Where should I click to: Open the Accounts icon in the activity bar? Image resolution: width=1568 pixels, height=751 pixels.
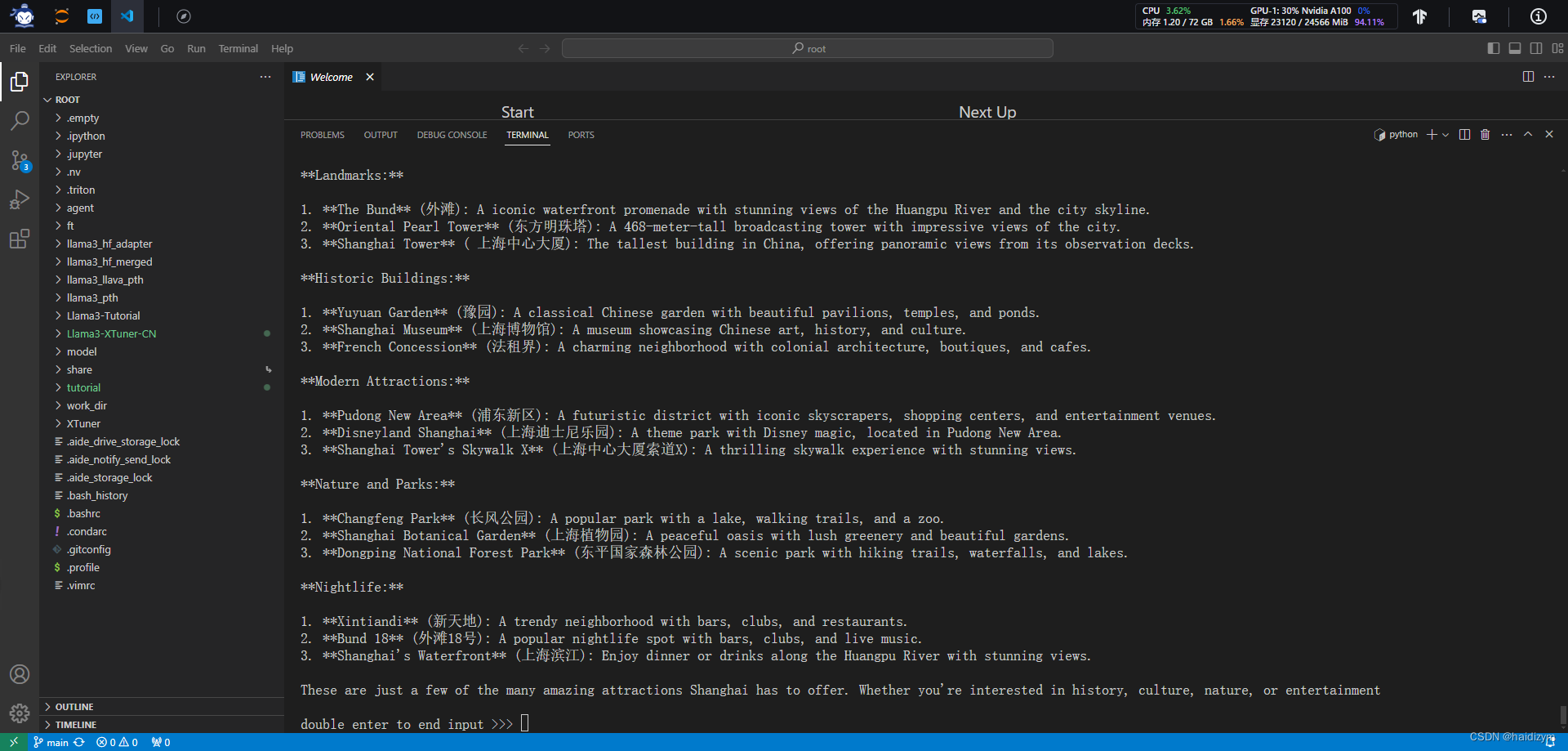point(20,674)
